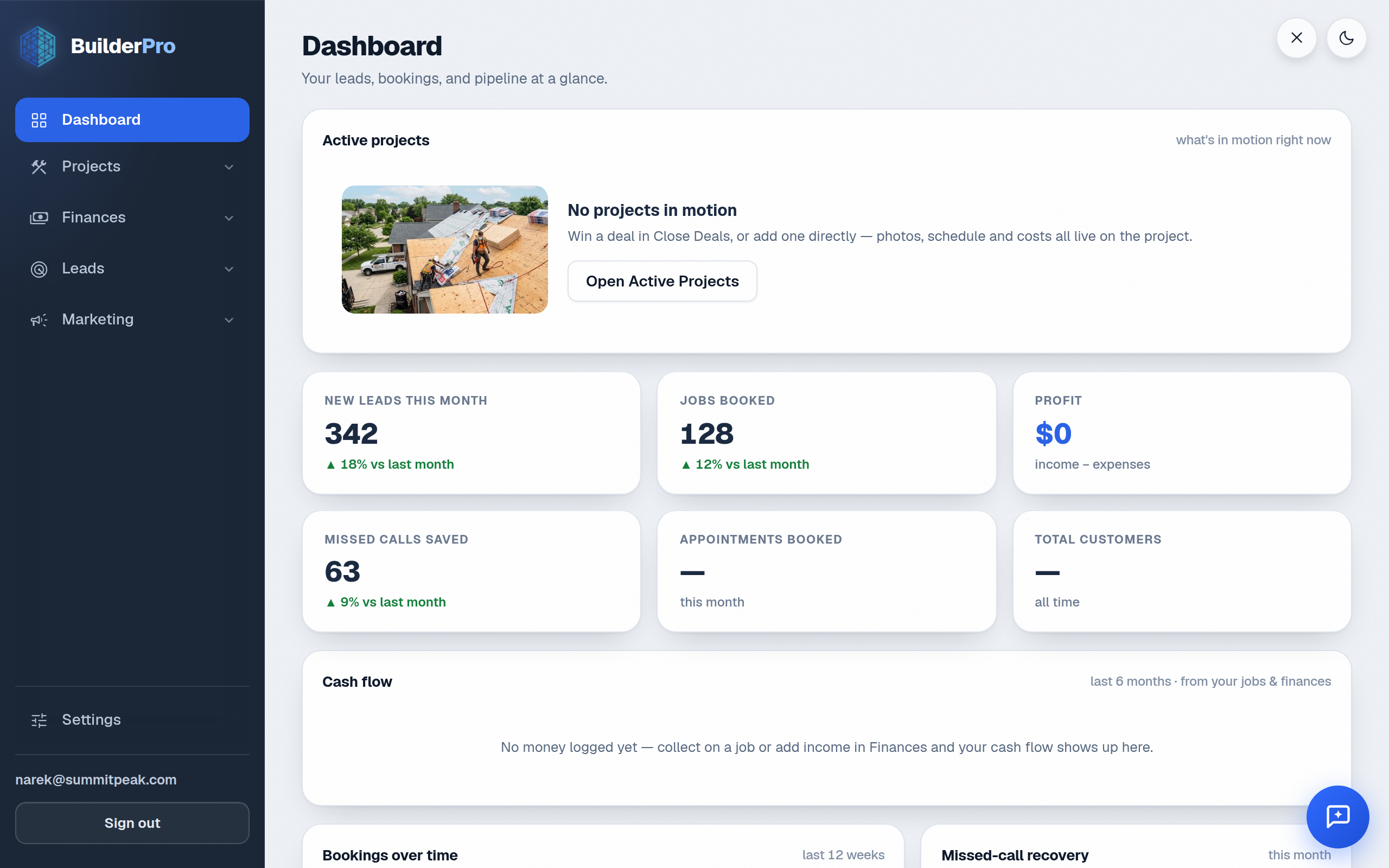The image size is (1389, 868).
Task: Click the Projects tools icon
Action: coord(39,167)
